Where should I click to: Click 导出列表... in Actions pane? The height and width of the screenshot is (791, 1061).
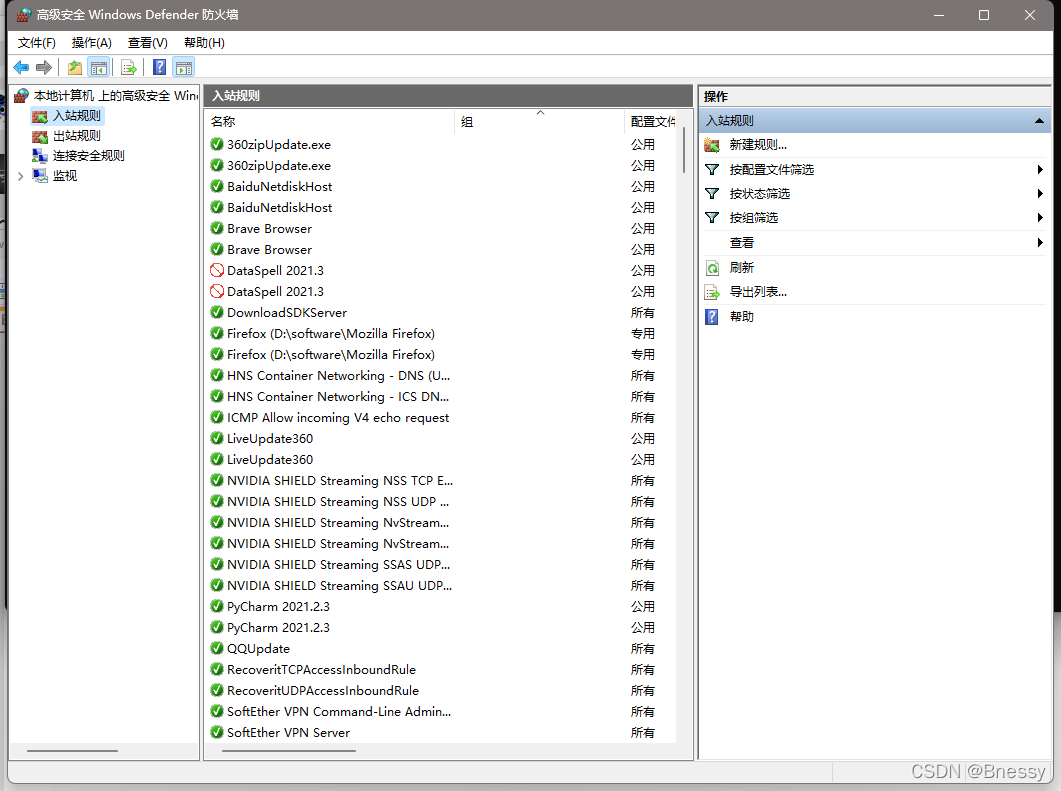pos(758,292)
